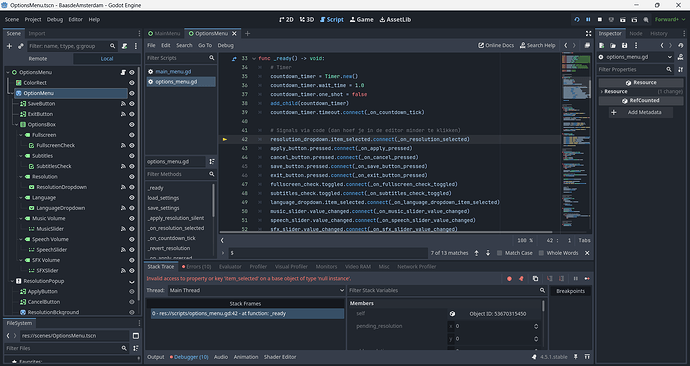This screenshot has width=690, height=366.
Task: Switch to the Errors (10) tab
Action: point(196,267)
